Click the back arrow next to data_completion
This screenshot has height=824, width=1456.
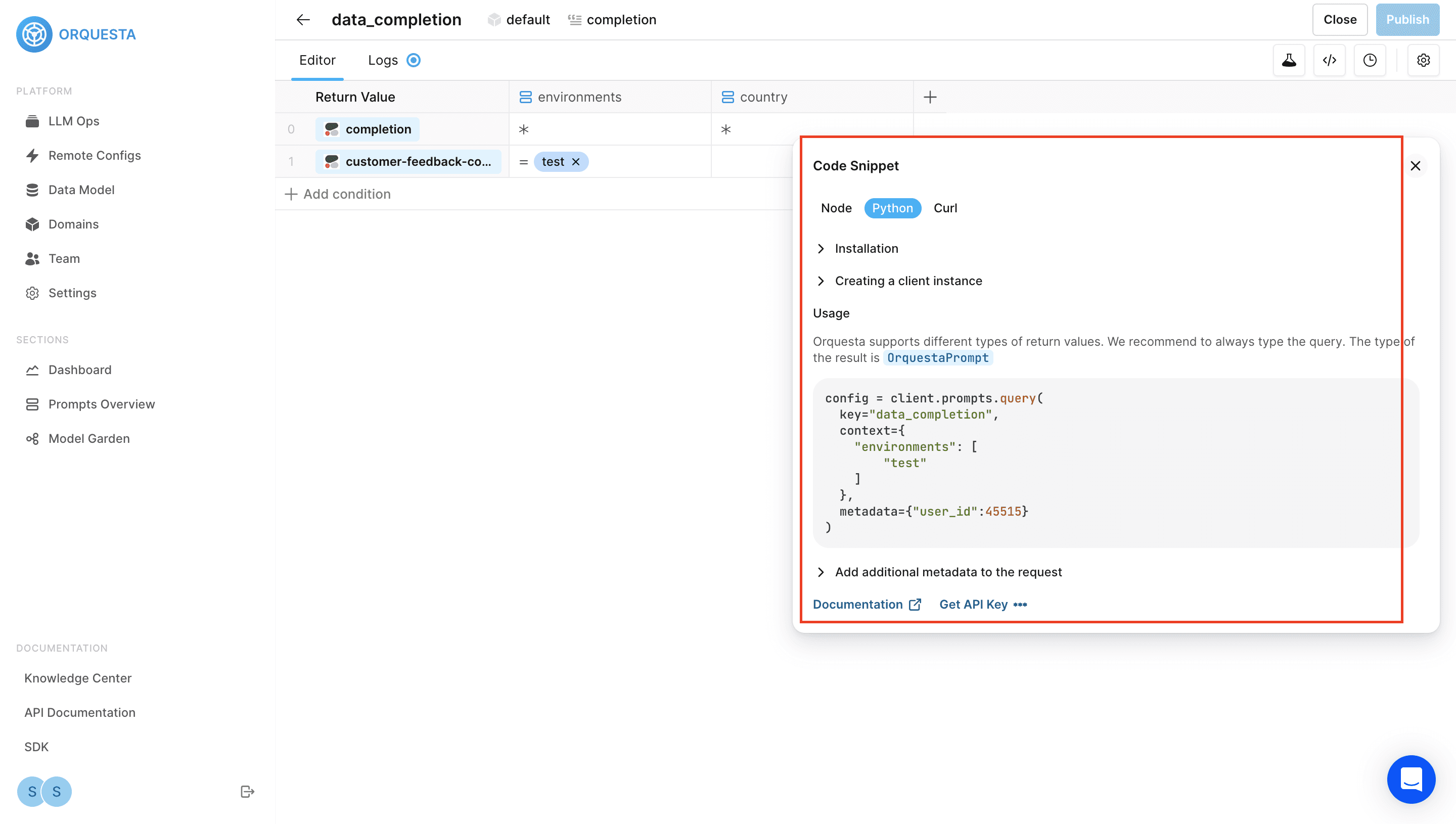[303, 20]
